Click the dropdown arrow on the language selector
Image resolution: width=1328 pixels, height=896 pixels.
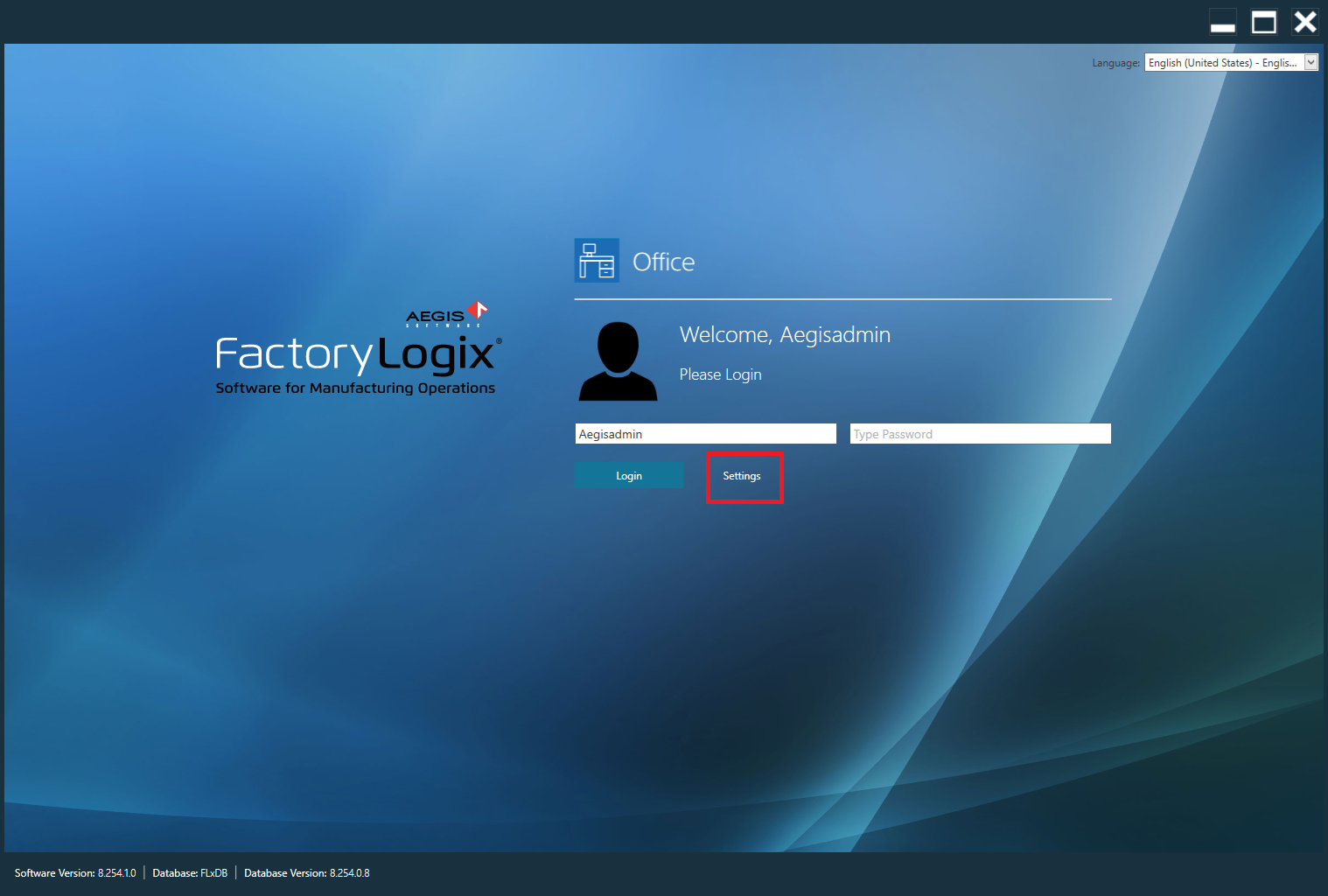1311,62
